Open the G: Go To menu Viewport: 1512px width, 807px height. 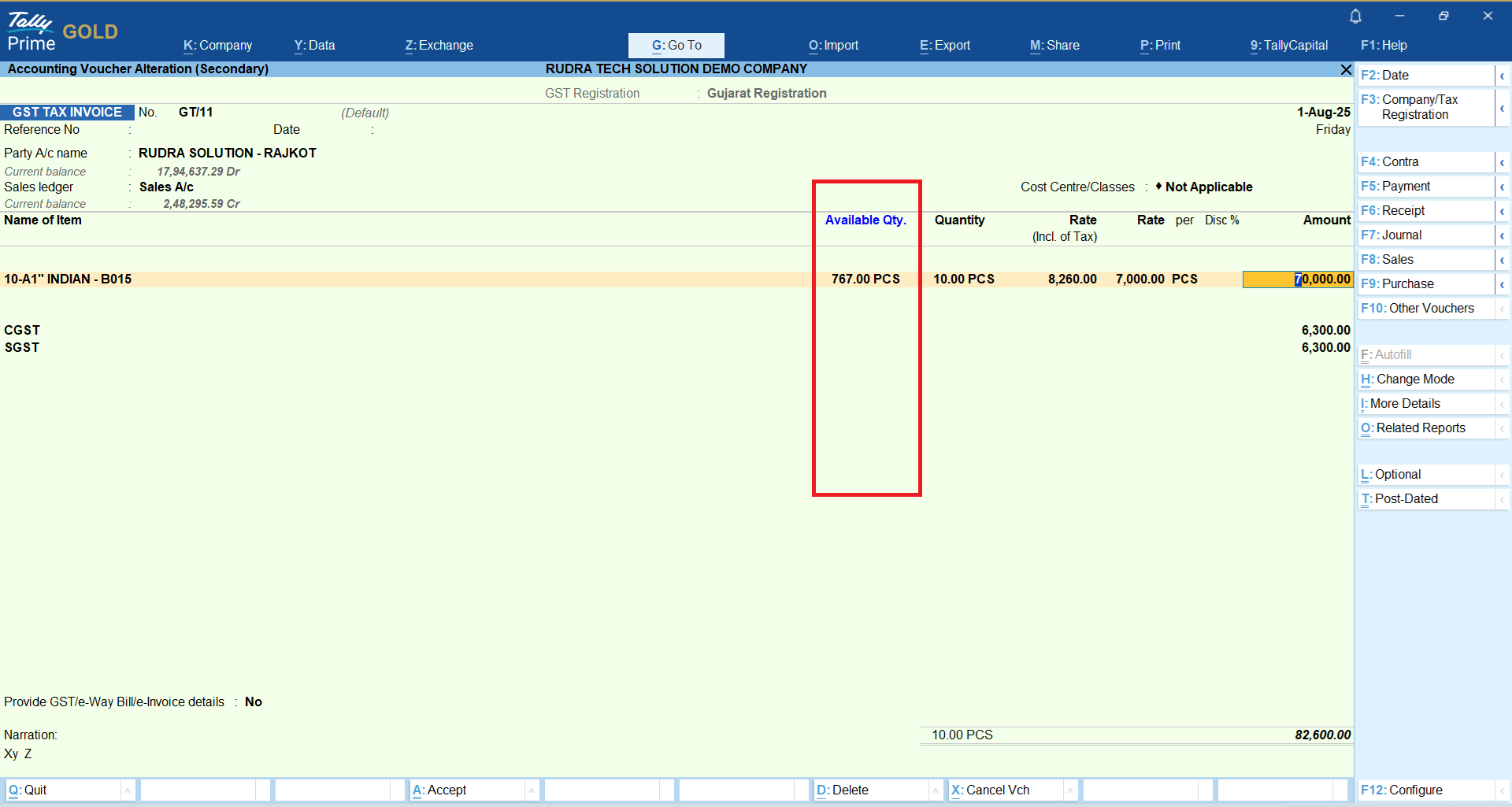click(676, 46)
